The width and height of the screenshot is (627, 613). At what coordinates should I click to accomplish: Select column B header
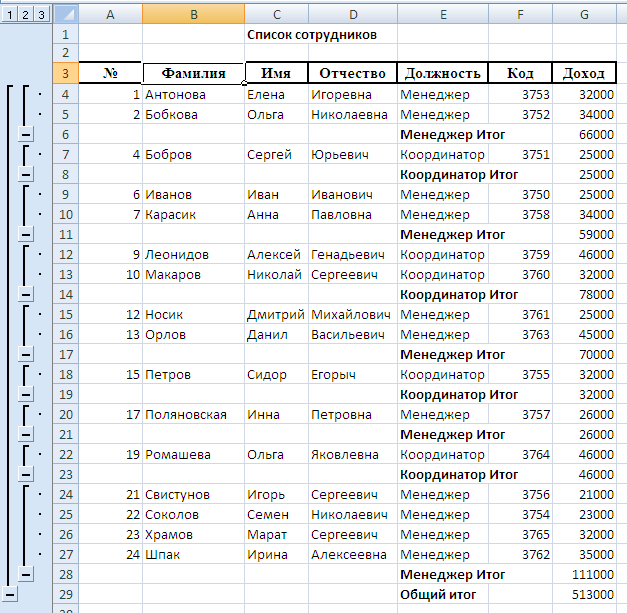[194, 15]
